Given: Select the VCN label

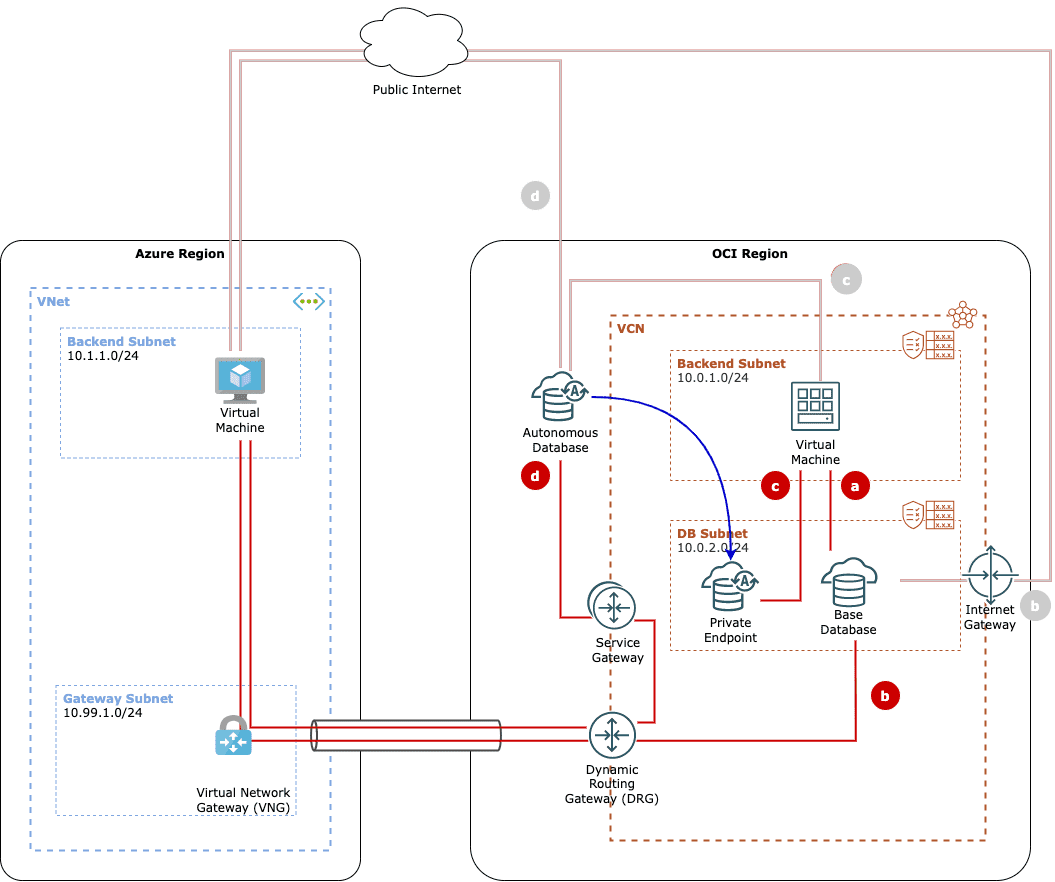Looking at the screenshot, I should pyautogui.click(x=630, y=328).
